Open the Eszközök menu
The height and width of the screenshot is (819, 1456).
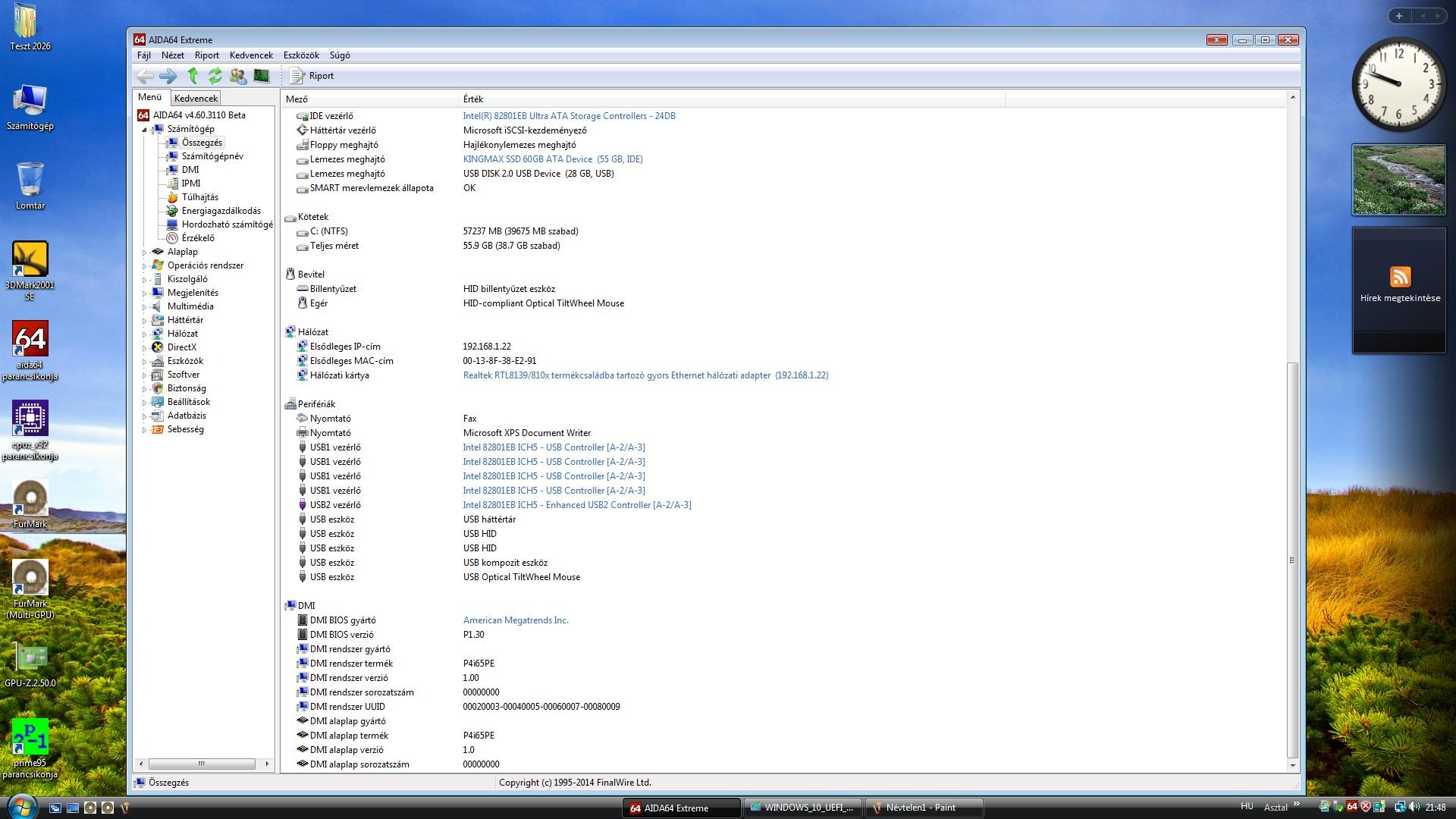[301, 55]
